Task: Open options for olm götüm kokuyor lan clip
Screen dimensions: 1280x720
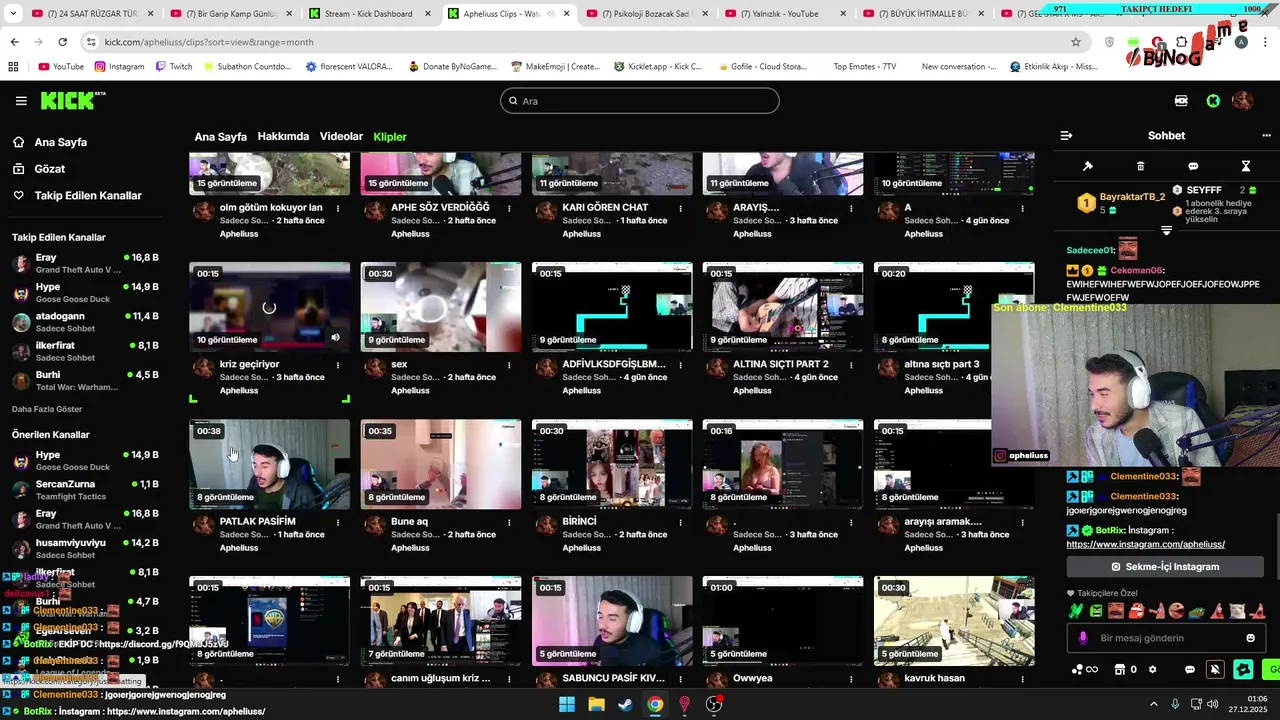Action: click(338, 208)
